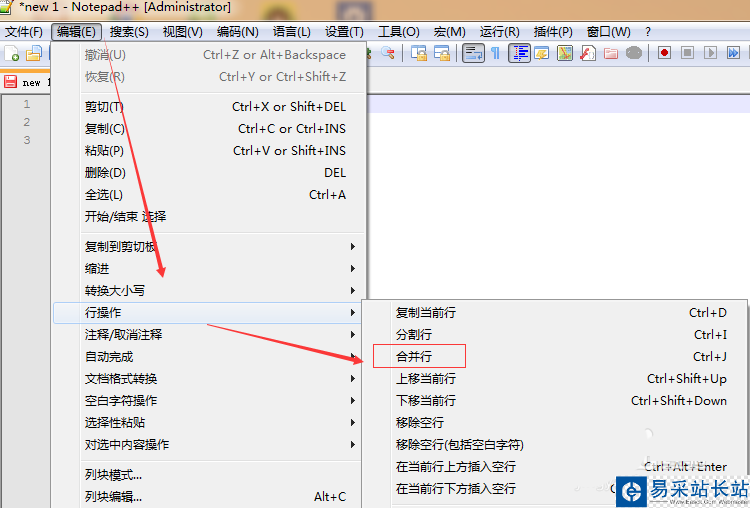Click the grey Monitoring icon
Image resolution: width=750 pixels, height=508 pixels.
(x=634, y=53)
